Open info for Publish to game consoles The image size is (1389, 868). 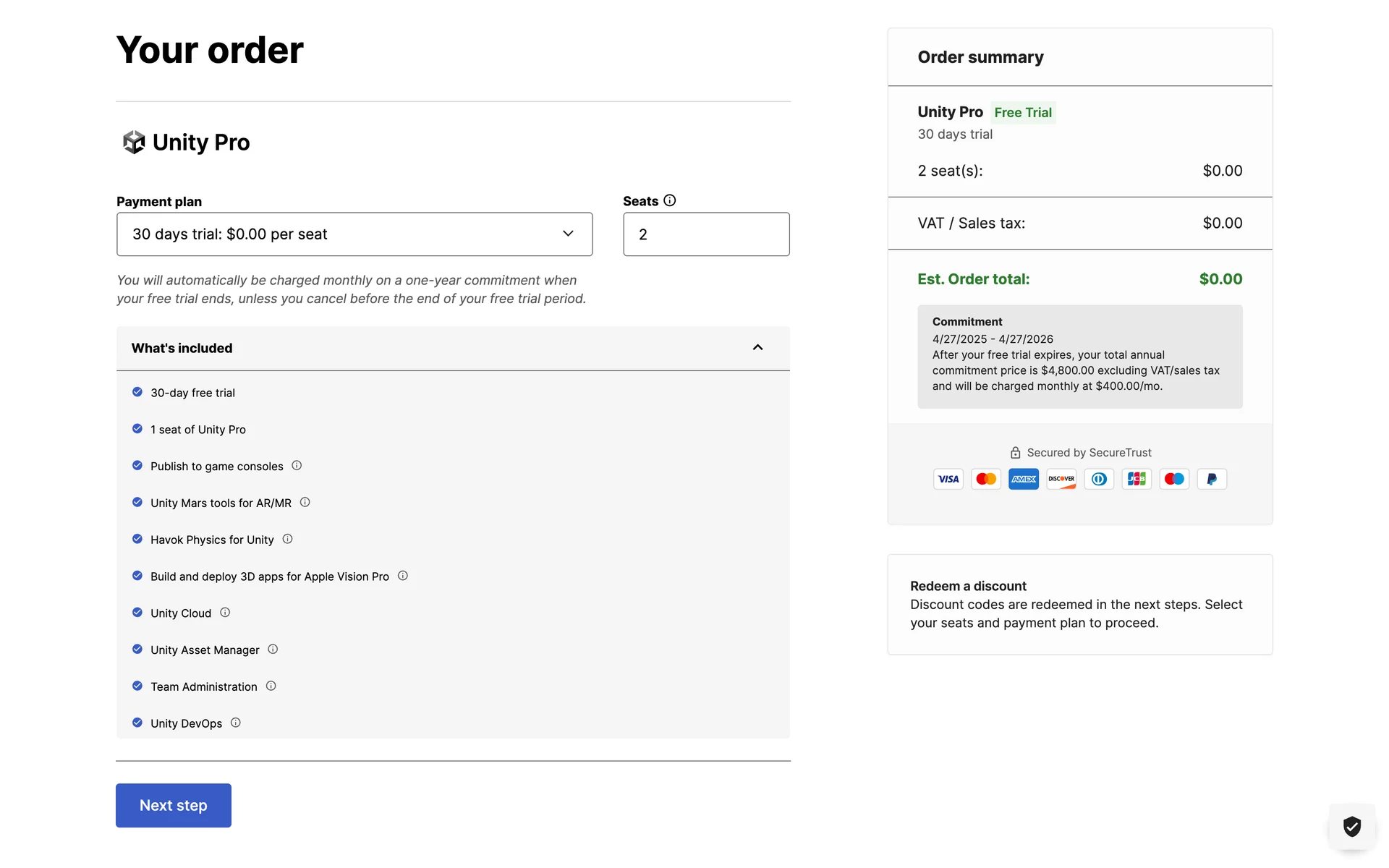[x=297, y=466]
